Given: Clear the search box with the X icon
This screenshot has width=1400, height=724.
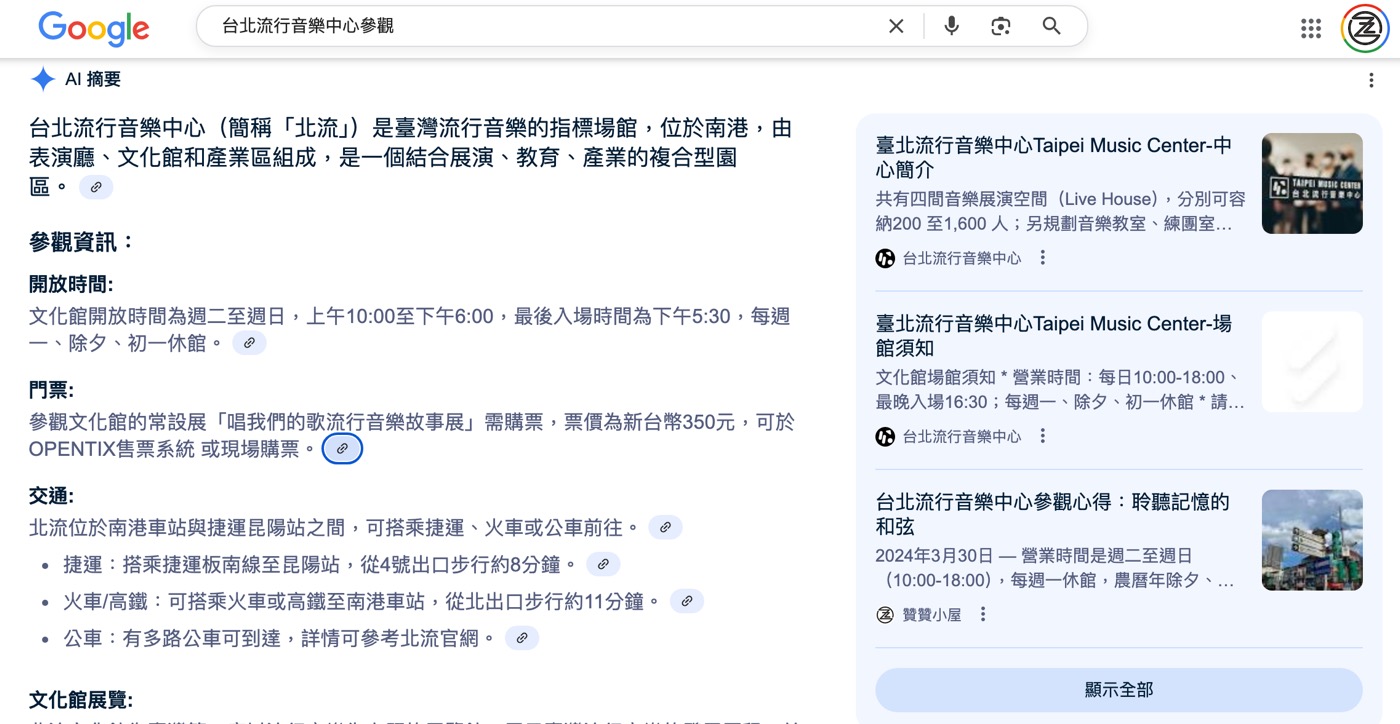Looking at the screenshot, I should pos(896,26).
